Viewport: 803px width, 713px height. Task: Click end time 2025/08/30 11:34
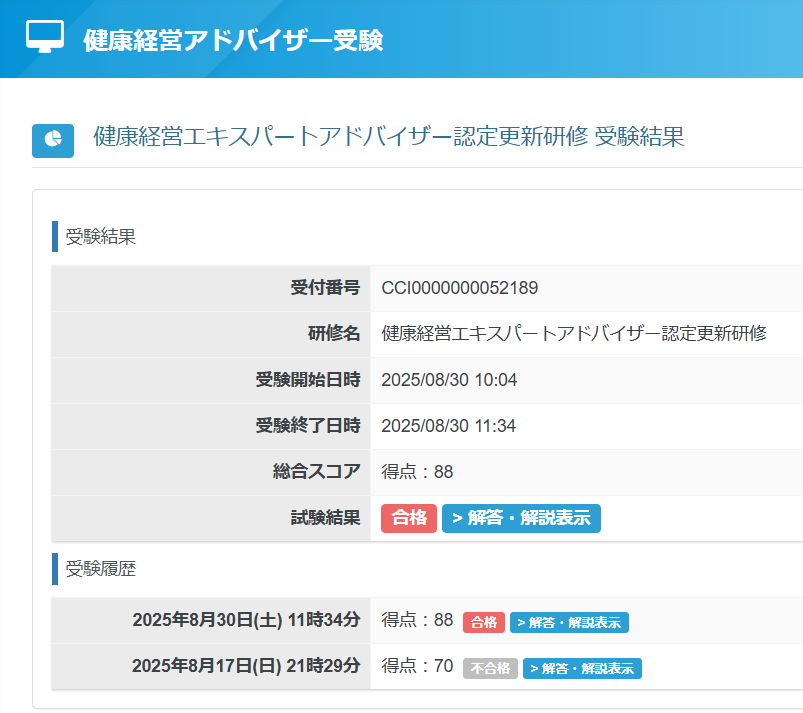tap(449, 426)
